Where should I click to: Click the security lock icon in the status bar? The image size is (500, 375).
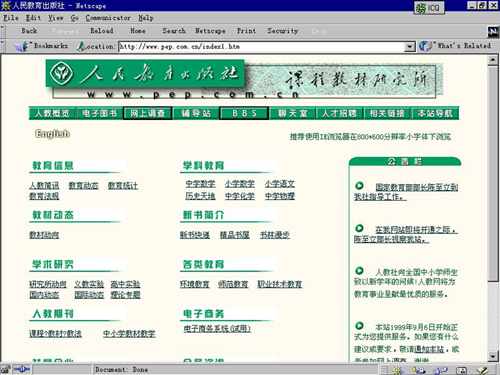pyautogui.click(x=5, y=369)
